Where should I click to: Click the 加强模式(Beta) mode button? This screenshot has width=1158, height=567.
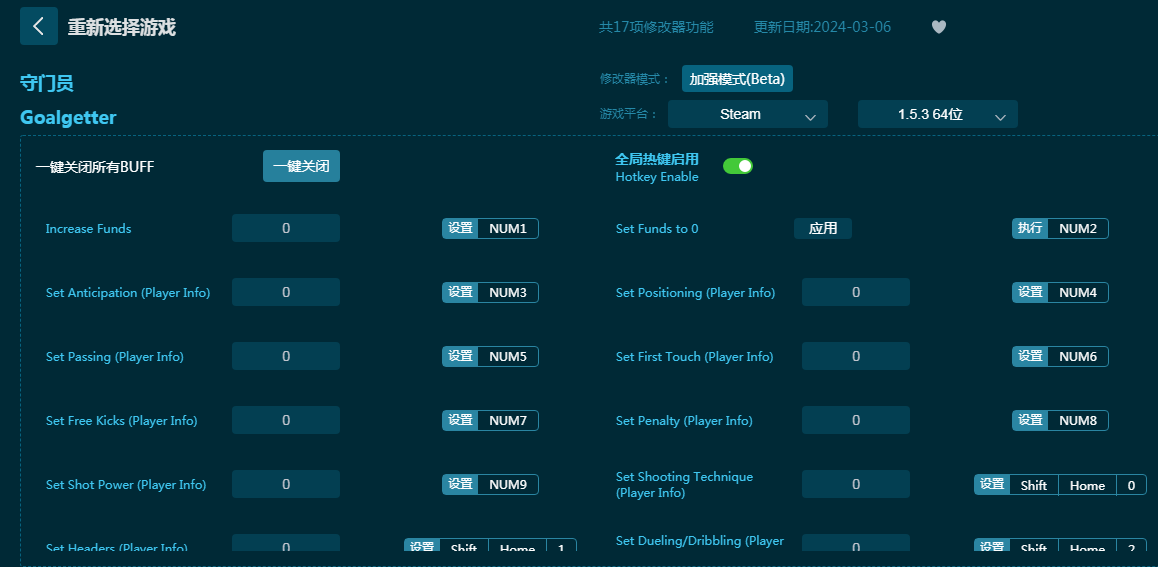[737, 79]
